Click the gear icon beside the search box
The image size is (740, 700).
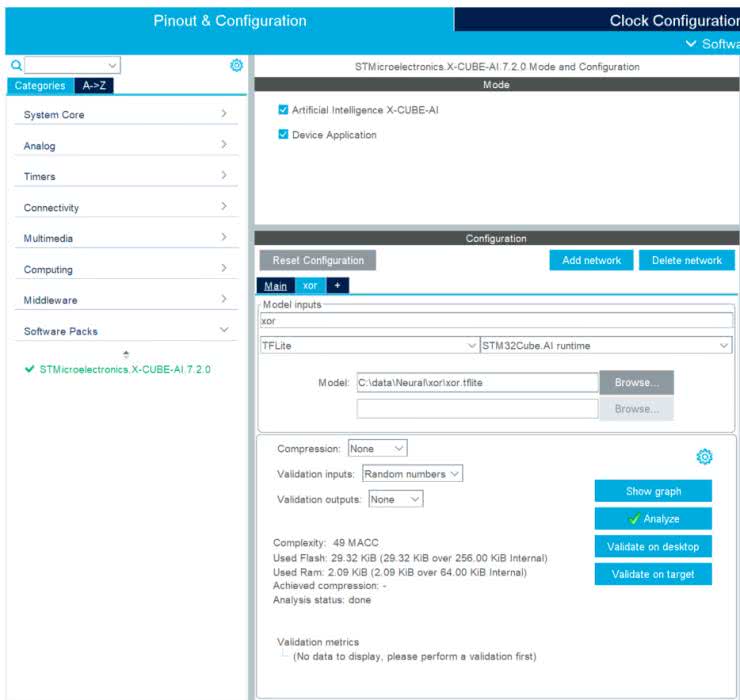tap(236, 65)
